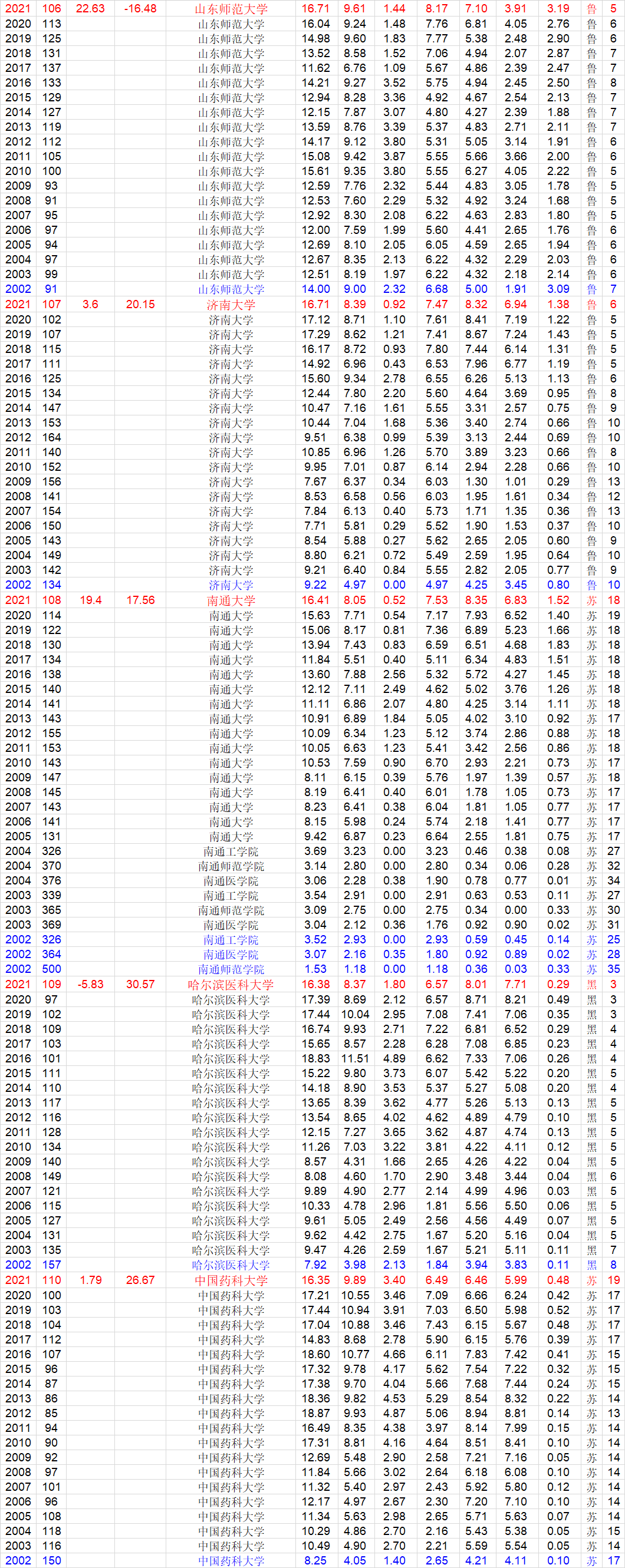625x1568 pixels.
Task: Click red 中国药科大学 name in 2021 row
Action: 231,1280
